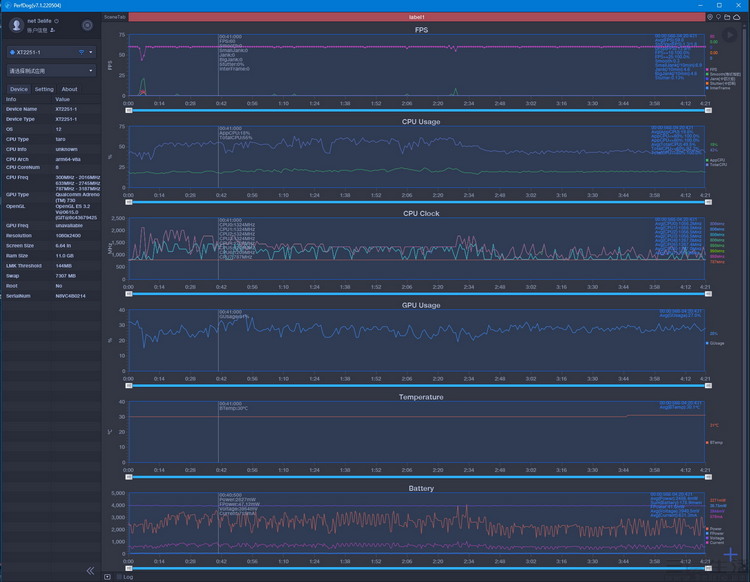Click the LMK Threshold row
The image size is (750, 582).
pyautogui.click(x=52, y=266)
